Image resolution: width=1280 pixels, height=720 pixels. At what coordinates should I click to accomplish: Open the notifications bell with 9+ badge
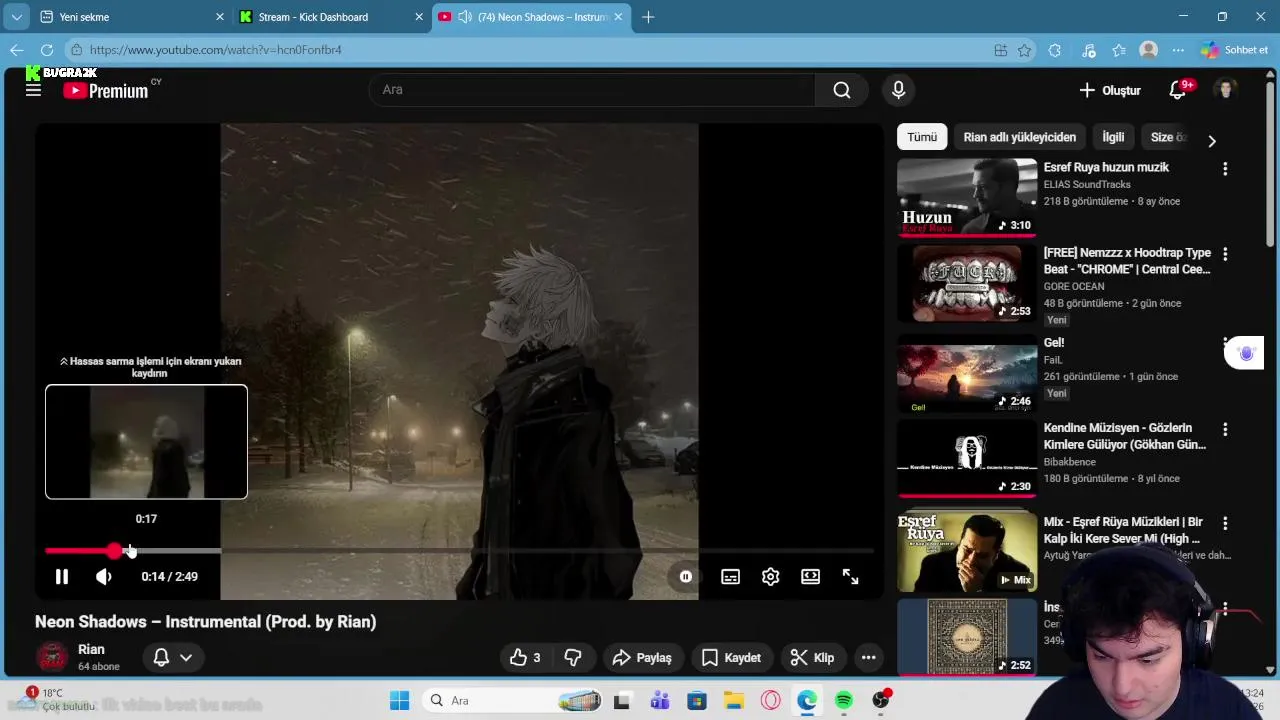(x=1178, y=90)
